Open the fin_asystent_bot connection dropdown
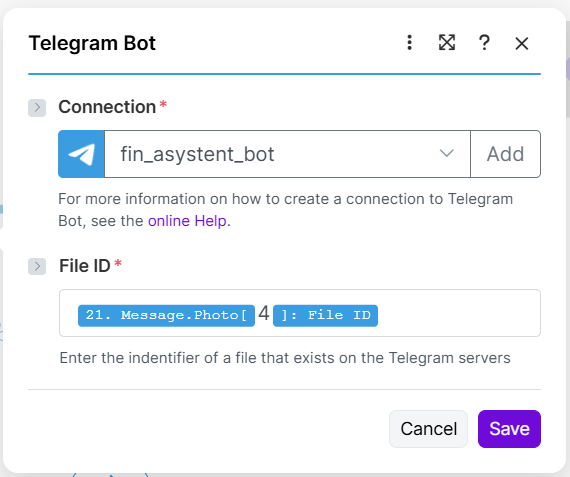The width and height of the screenshot is (570, 477). 287,154
